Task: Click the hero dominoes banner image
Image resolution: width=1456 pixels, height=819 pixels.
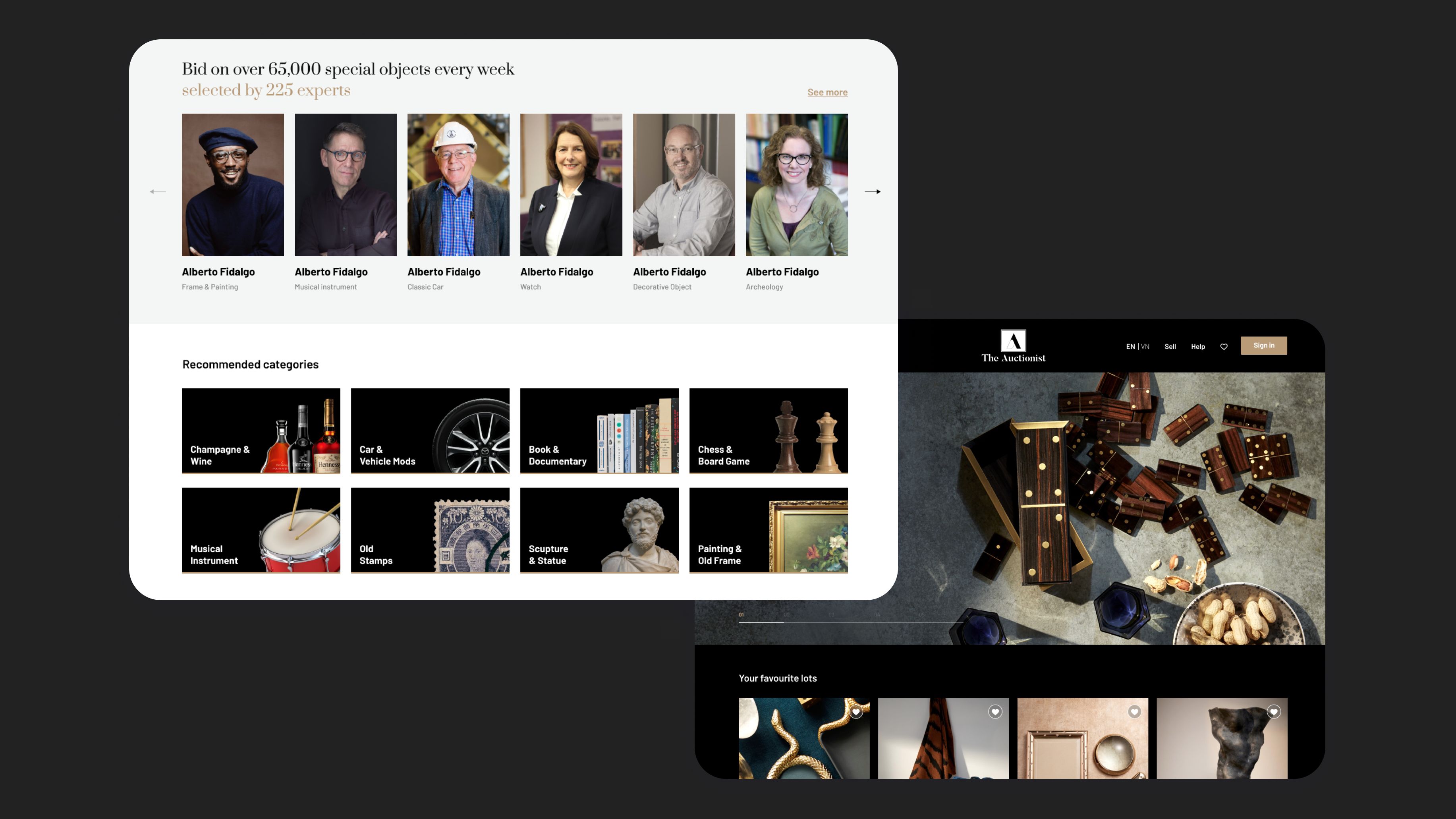Action: (1111, 508)
